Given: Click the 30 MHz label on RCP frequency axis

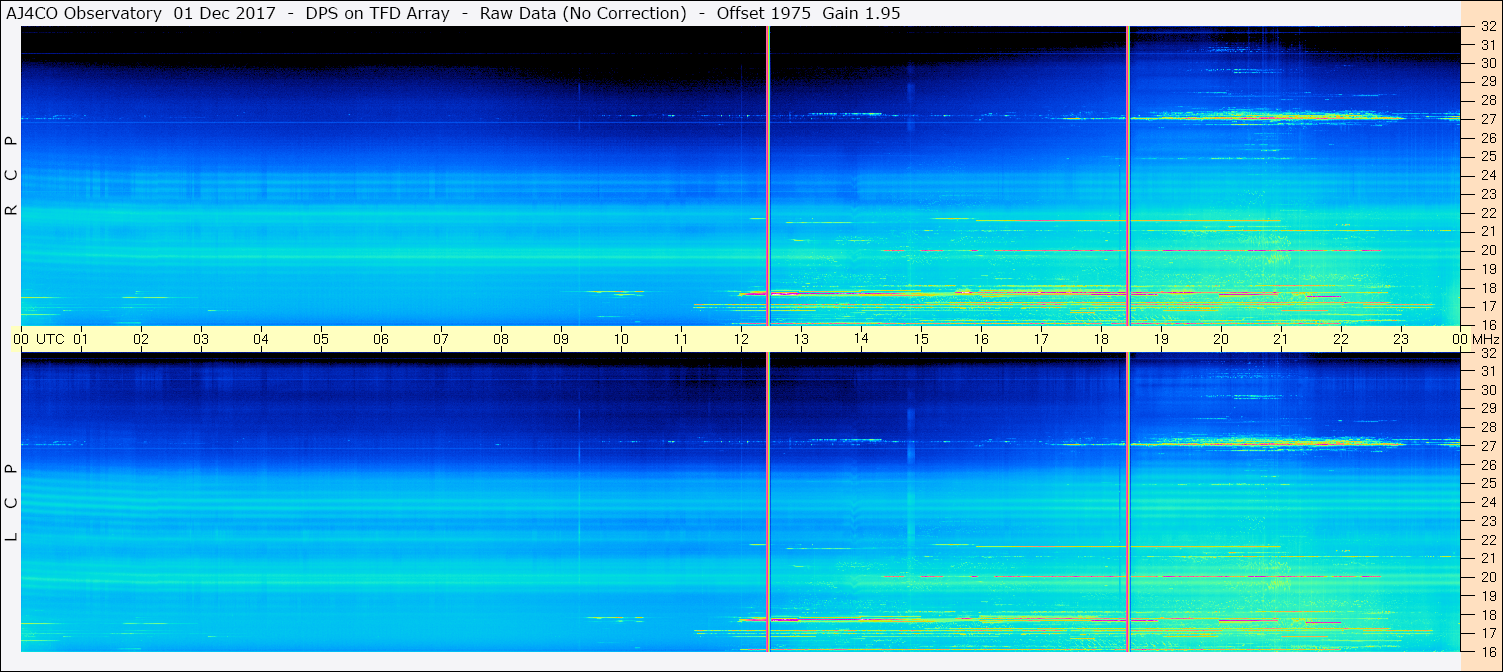Looking at the screenshot, I should click(1487, 63).
